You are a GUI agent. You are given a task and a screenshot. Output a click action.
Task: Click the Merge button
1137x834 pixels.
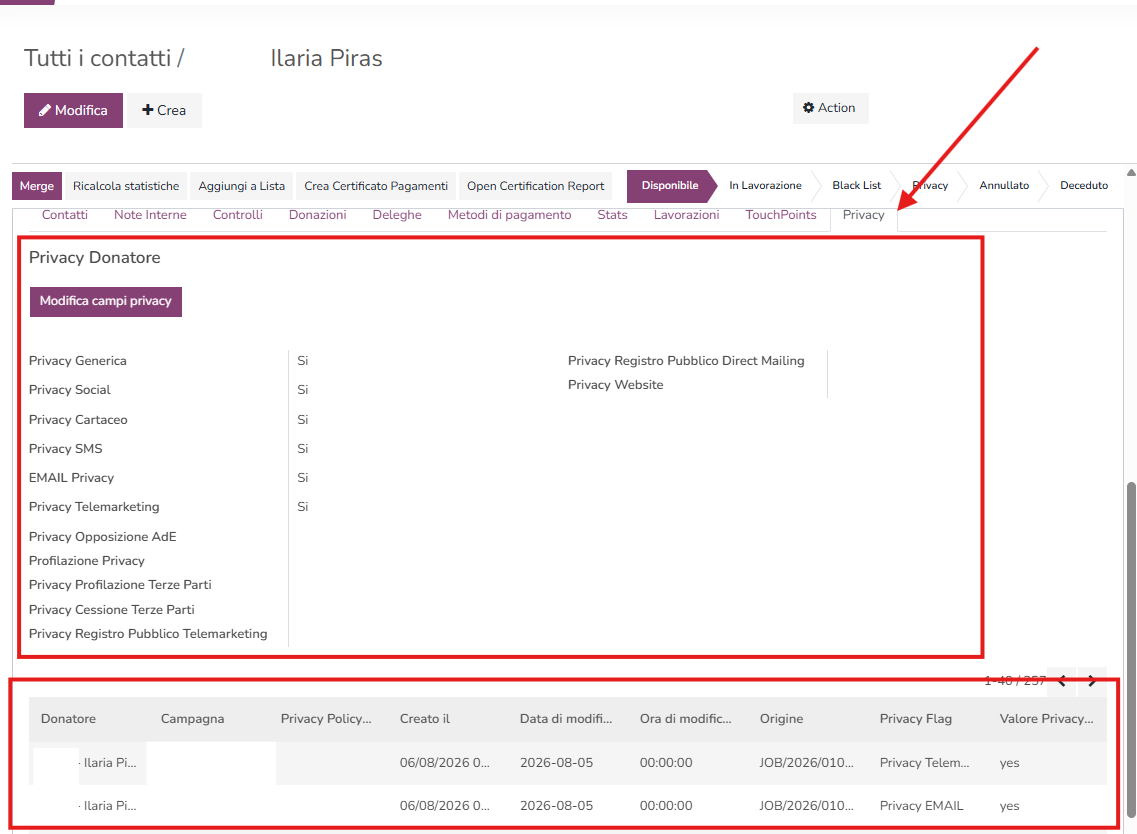37,186
